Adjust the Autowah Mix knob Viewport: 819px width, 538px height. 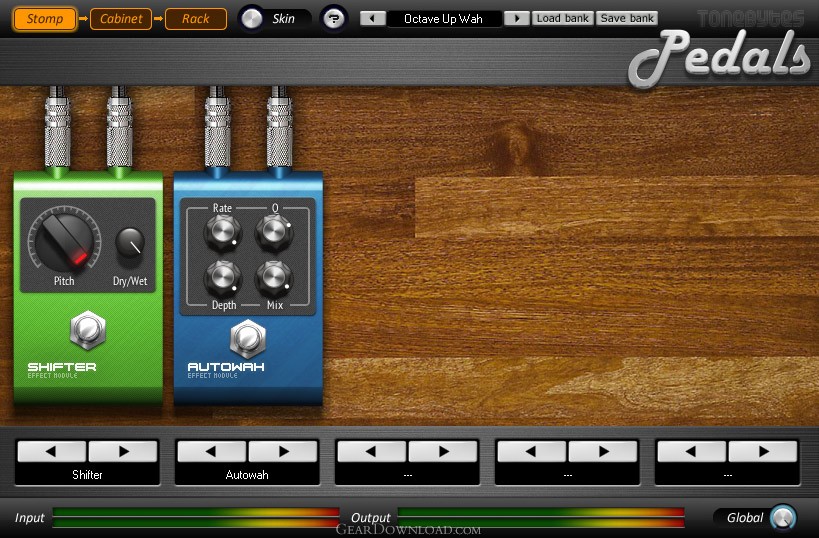[x=274, y=278]
